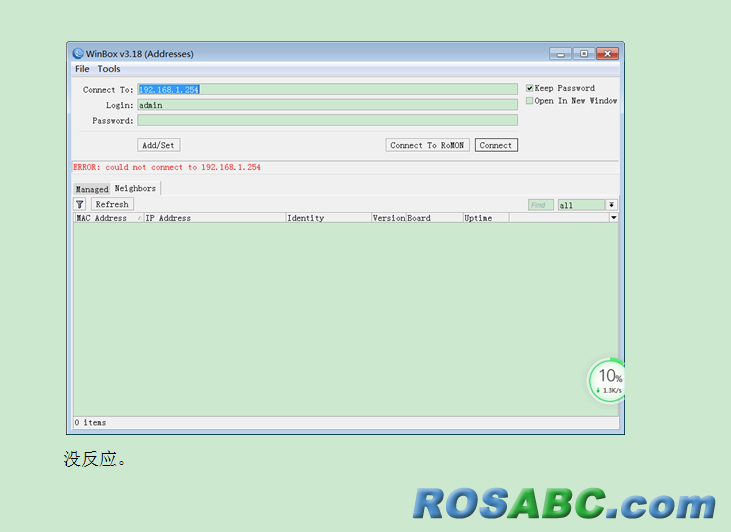This screenshot has width=731, height=532.
Task: Expand the column chooser dropdown arrow
Action: [614, 218]
